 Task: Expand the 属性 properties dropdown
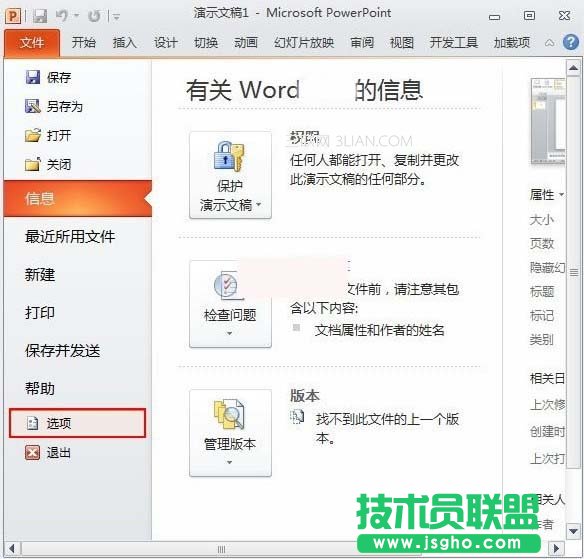[547, 194]
